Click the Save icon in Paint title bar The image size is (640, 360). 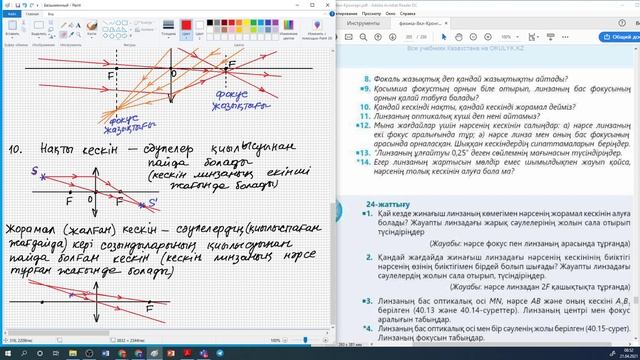[18, 5]
